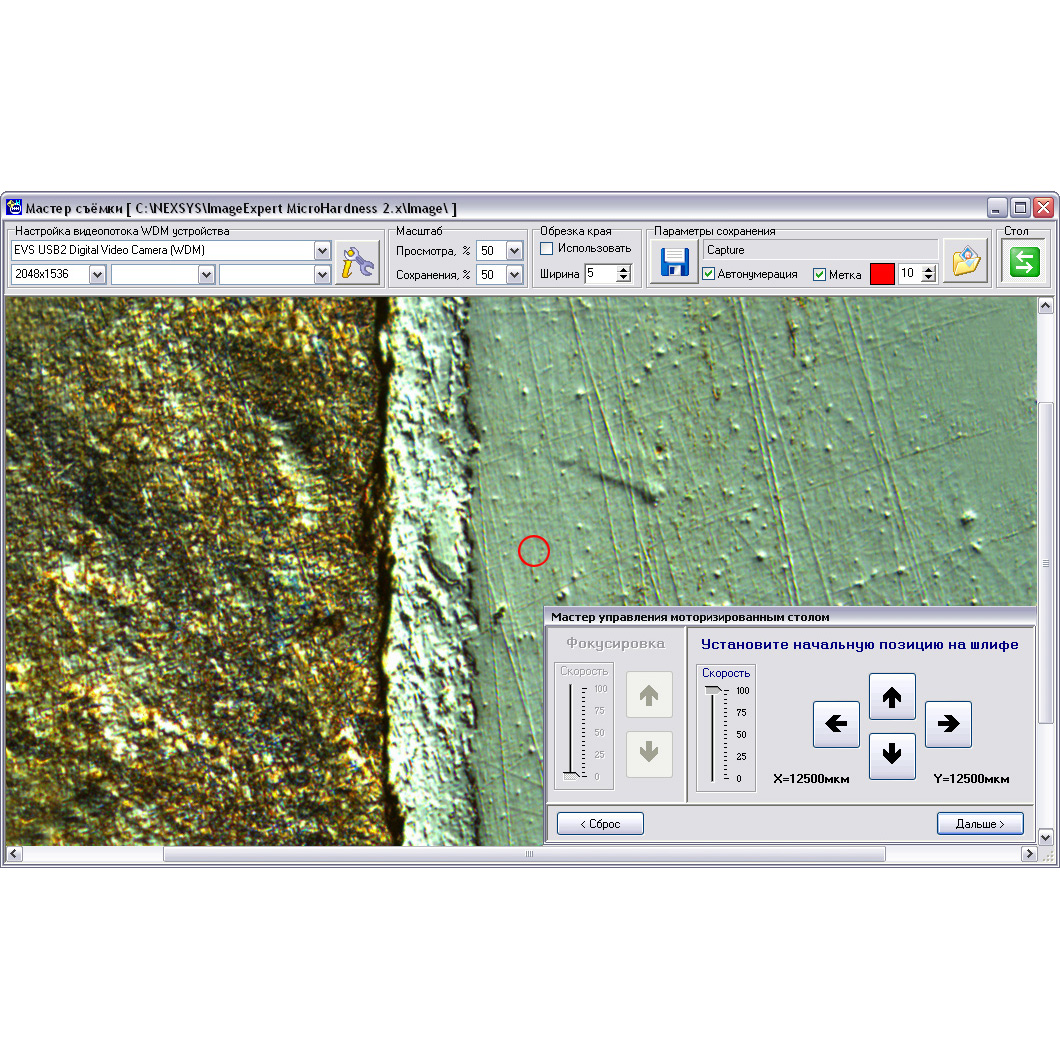Open the EVS USB2 camera device dropdown
The width and height of the screenshot is (1060, 1060).
pos(322,250)
